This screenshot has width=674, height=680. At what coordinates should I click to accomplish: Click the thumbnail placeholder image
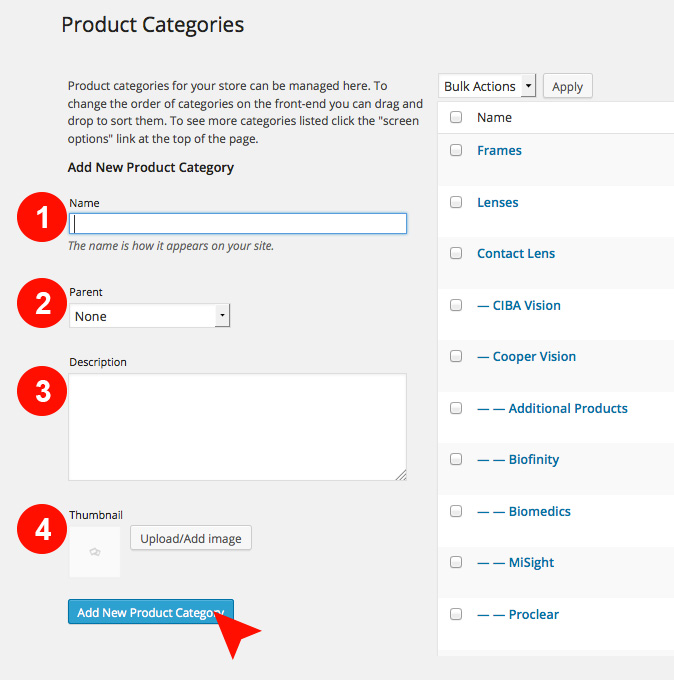click(95, 552)
